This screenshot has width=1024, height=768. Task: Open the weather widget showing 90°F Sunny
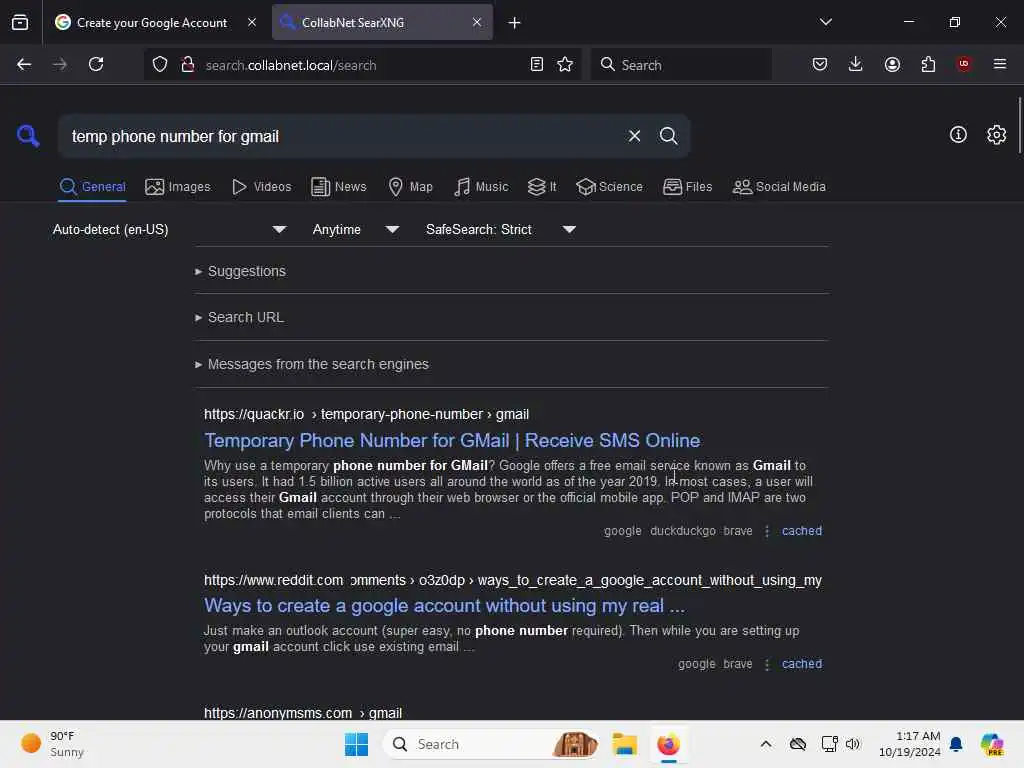[52, 744]
